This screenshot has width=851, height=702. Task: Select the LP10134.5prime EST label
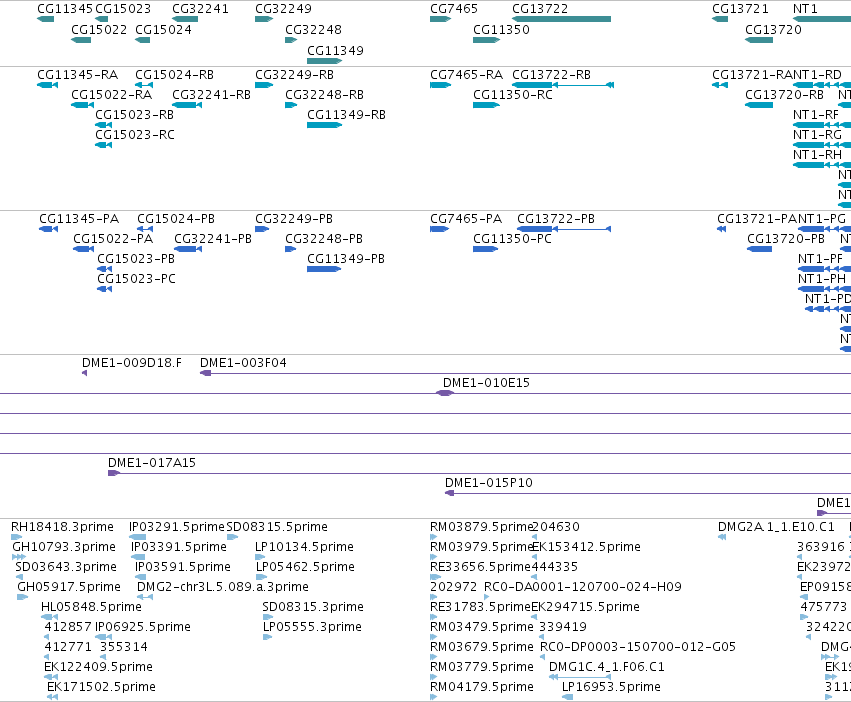coord(304,547)
